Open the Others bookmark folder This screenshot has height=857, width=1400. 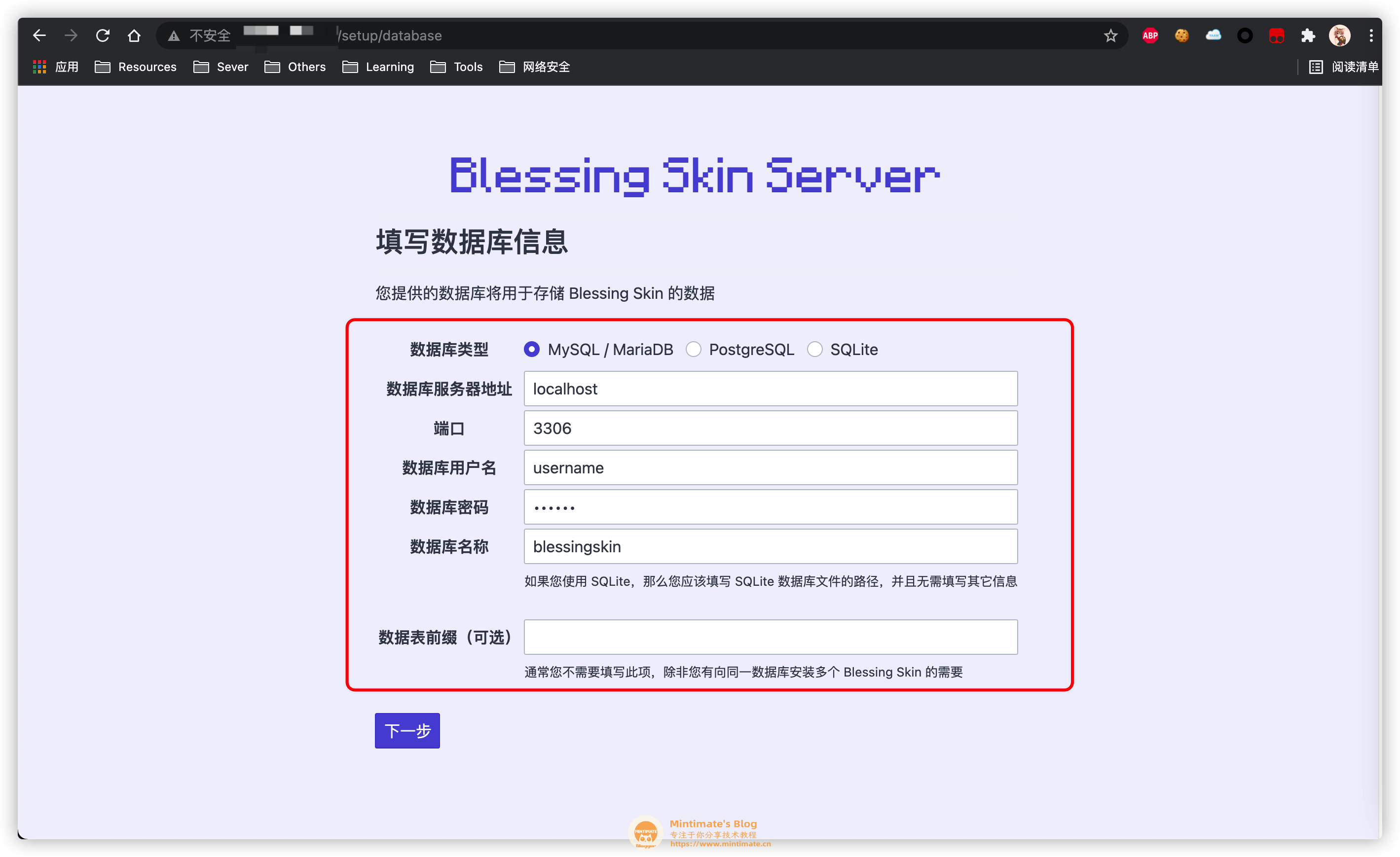coord(295,67)
